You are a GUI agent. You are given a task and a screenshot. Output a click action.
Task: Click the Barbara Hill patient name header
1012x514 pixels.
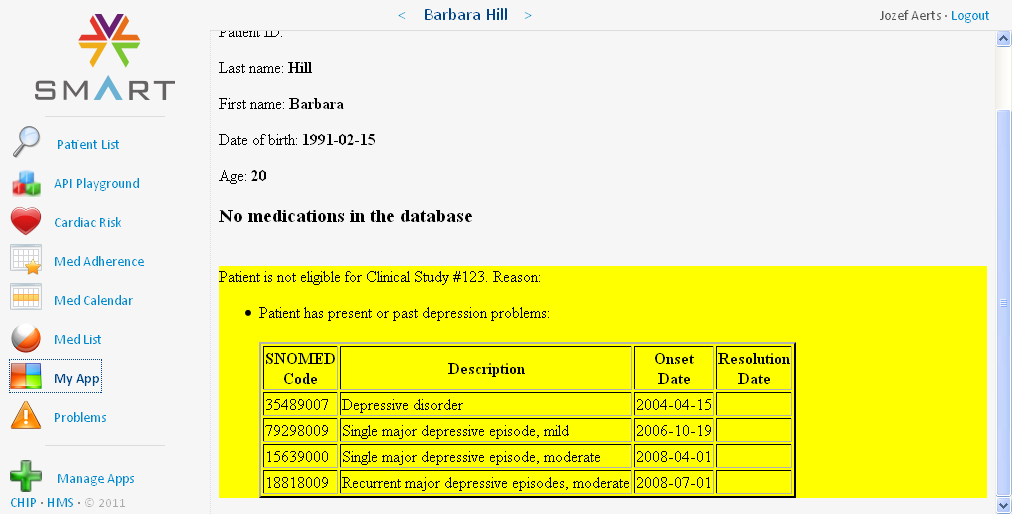(x=465, y=15)
